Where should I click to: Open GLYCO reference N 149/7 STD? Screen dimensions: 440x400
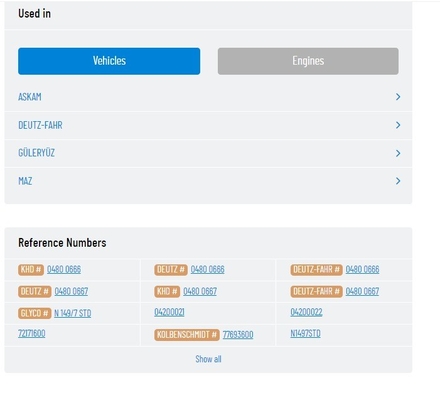click(x=73, y=313)
